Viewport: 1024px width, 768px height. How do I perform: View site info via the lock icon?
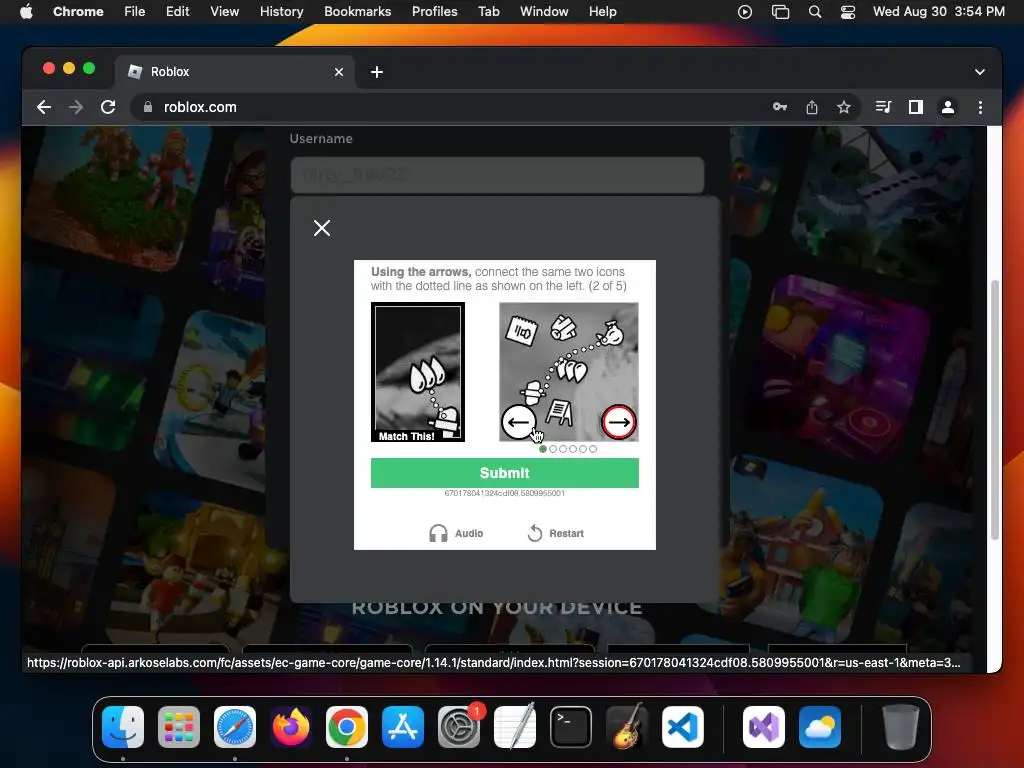click(x=148, y=107)
